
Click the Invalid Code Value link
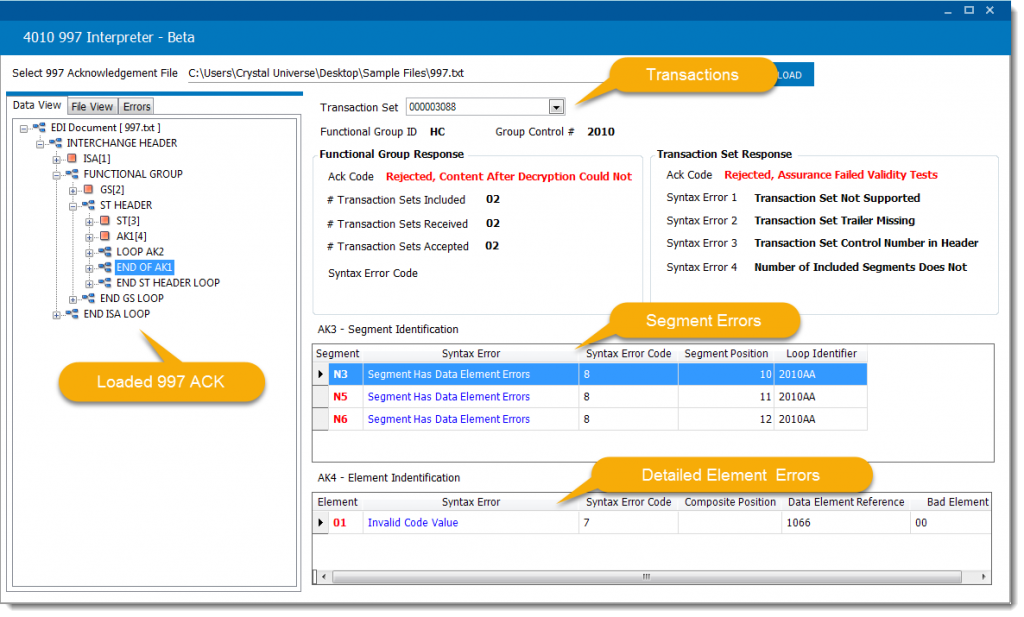pos(412,522)
